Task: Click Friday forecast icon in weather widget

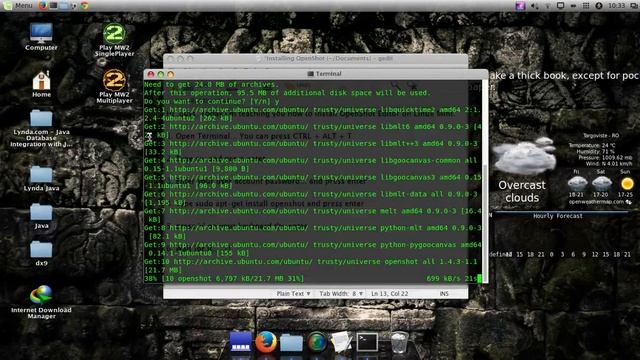Action: tap(577, 183)
